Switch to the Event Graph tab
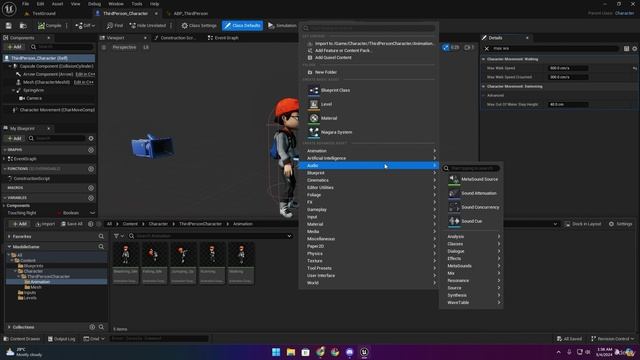The image size is (640, 360). tap(223, 38)
